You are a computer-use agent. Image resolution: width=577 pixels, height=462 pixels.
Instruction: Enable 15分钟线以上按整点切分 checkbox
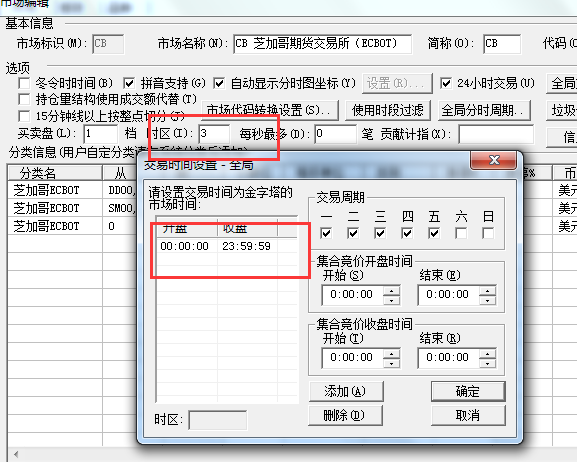pyautogui.click(x=24, y=116)
